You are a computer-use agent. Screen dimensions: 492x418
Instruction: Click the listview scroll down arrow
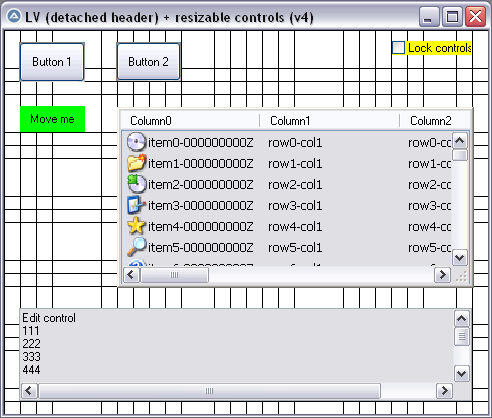pos(460,257)
